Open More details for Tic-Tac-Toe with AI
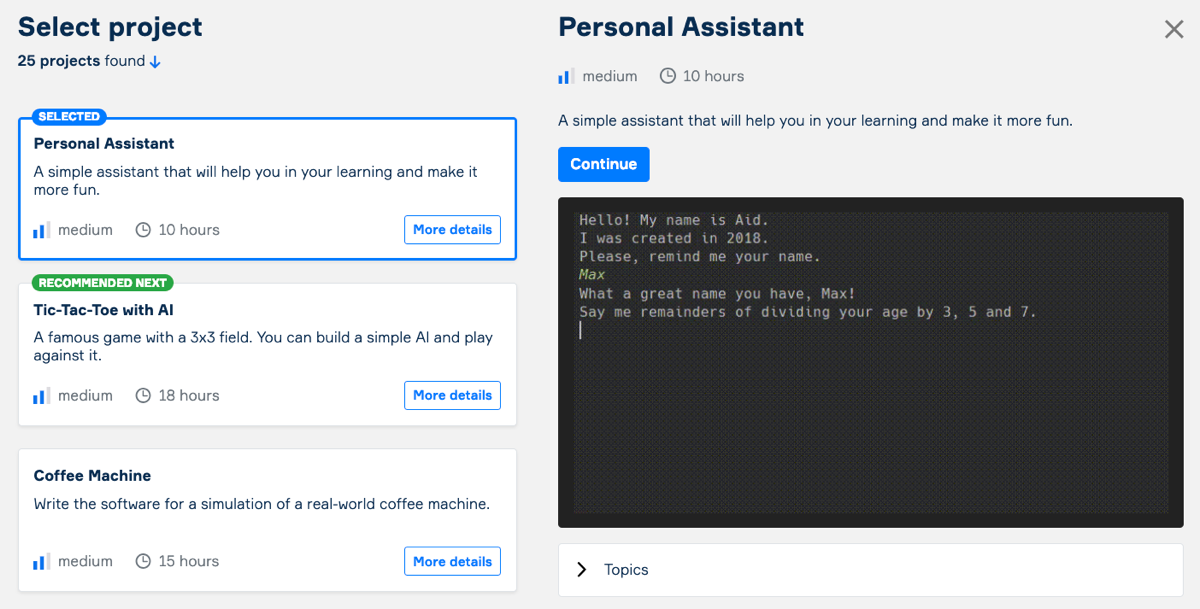The height and width of the screenshot is (609, 1200). coord(452,396)
